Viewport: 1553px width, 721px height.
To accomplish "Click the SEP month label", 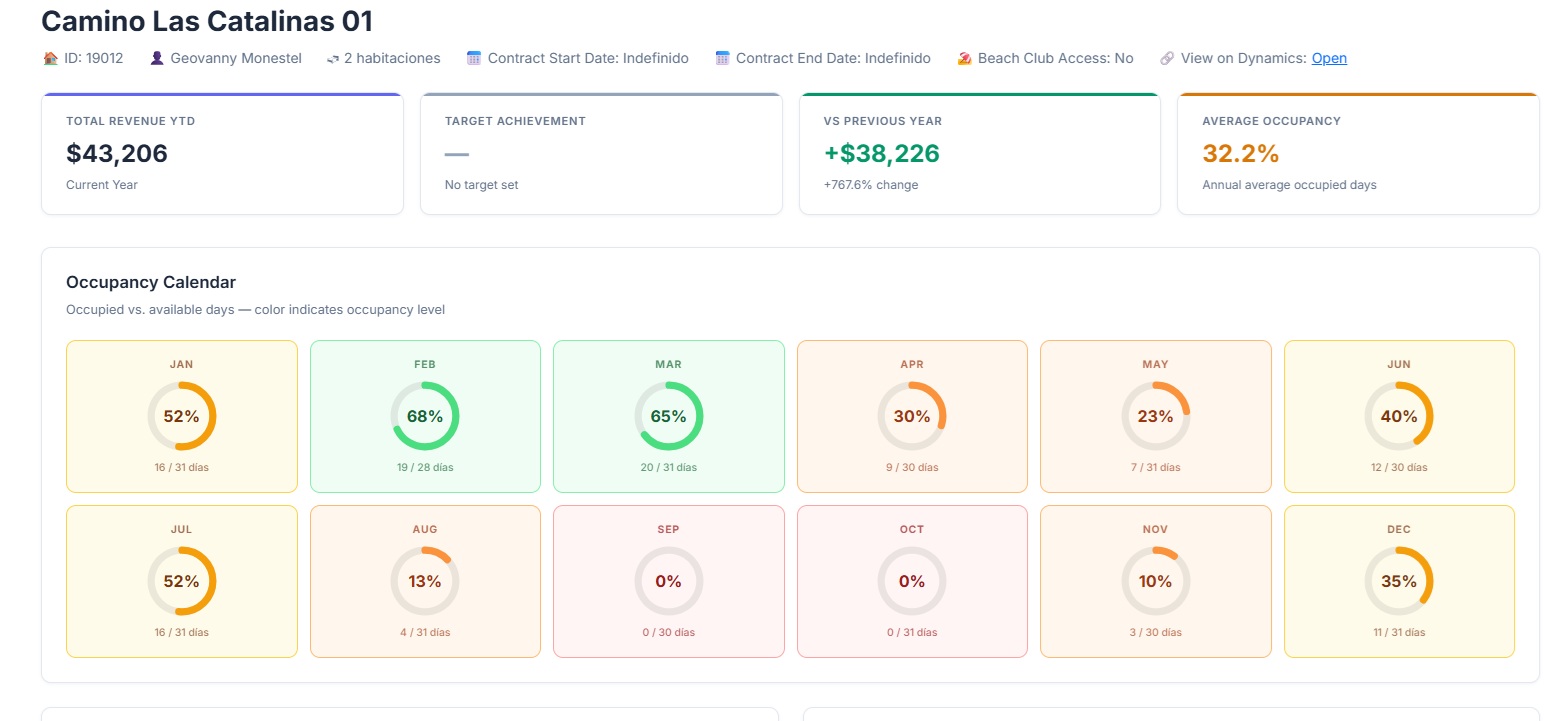I will (x=669, y=530).
